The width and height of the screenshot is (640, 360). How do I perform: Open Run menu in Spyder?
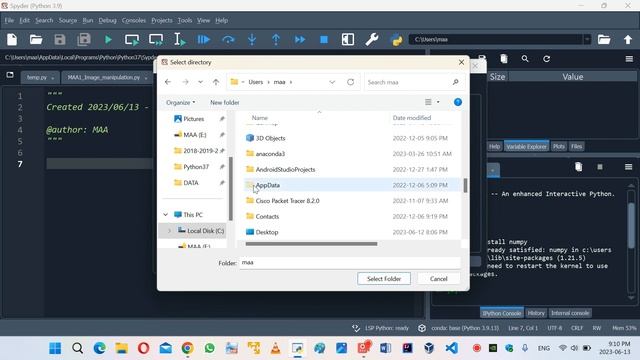88,20
